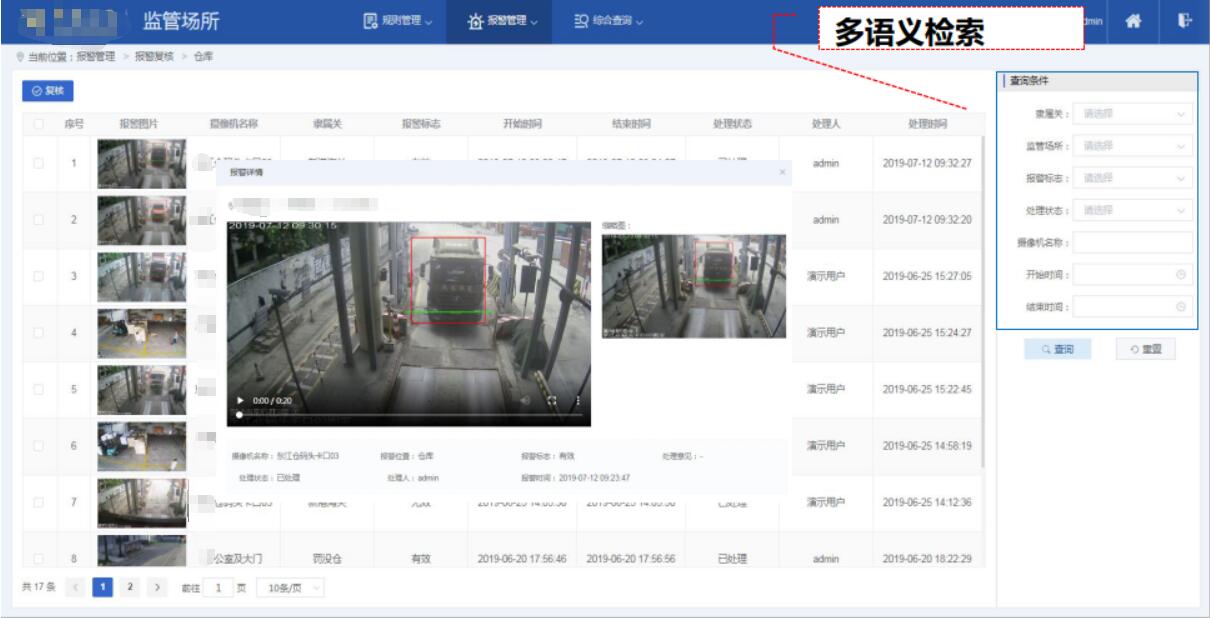The width and height of the screenshot is (1211, 618).
Task: Check the checkbox for row 8
Action: pyautogui.click(x=39, y=559)
